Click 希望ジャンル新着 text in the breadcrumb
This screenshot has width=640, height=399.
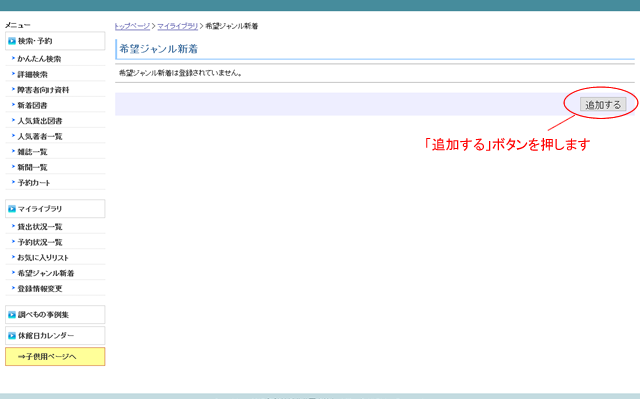pyautogui.click(x=231, y=26)
